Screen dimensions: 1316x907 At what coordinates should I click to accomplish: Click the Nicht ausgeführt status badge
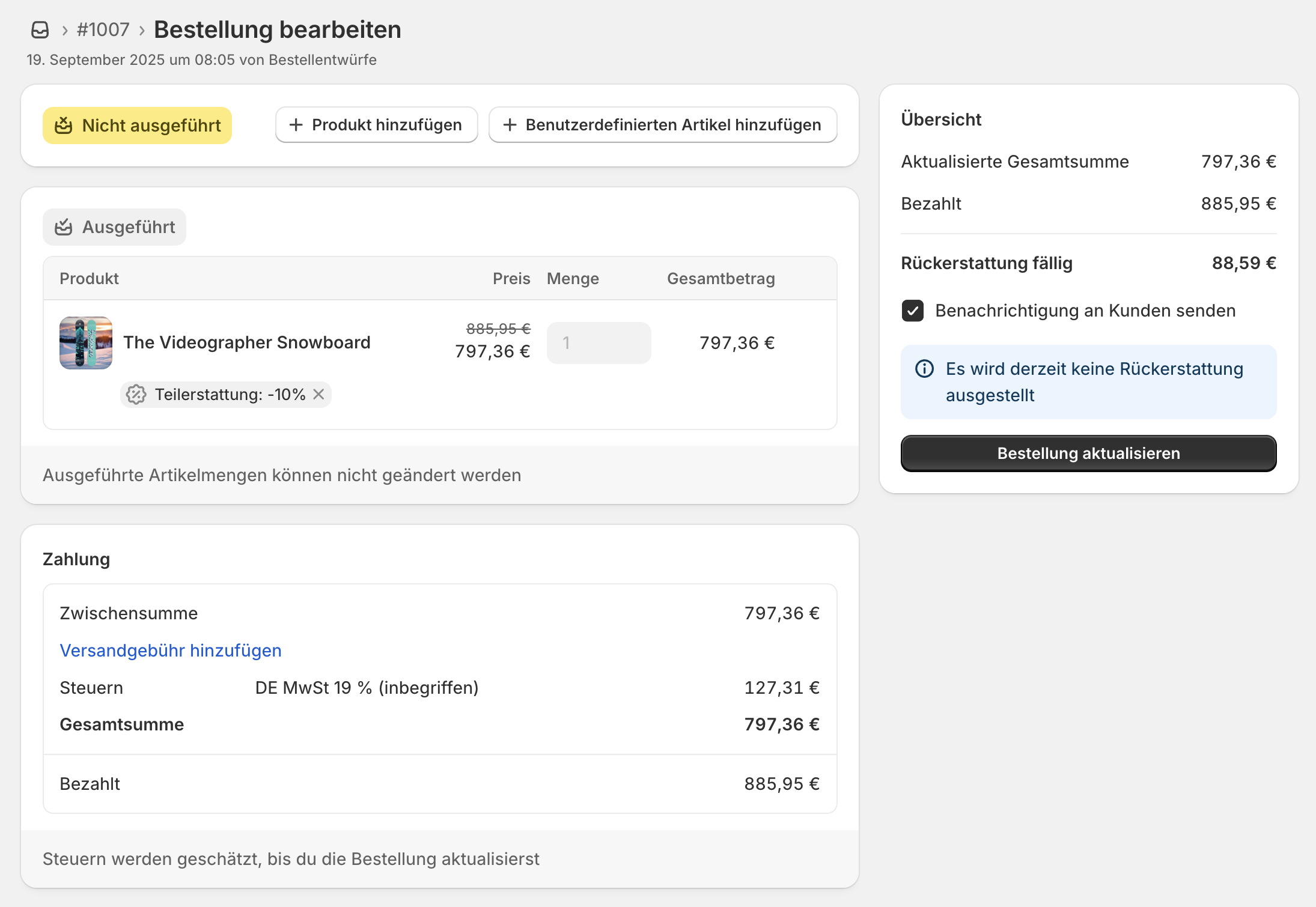tap(137, 126)
